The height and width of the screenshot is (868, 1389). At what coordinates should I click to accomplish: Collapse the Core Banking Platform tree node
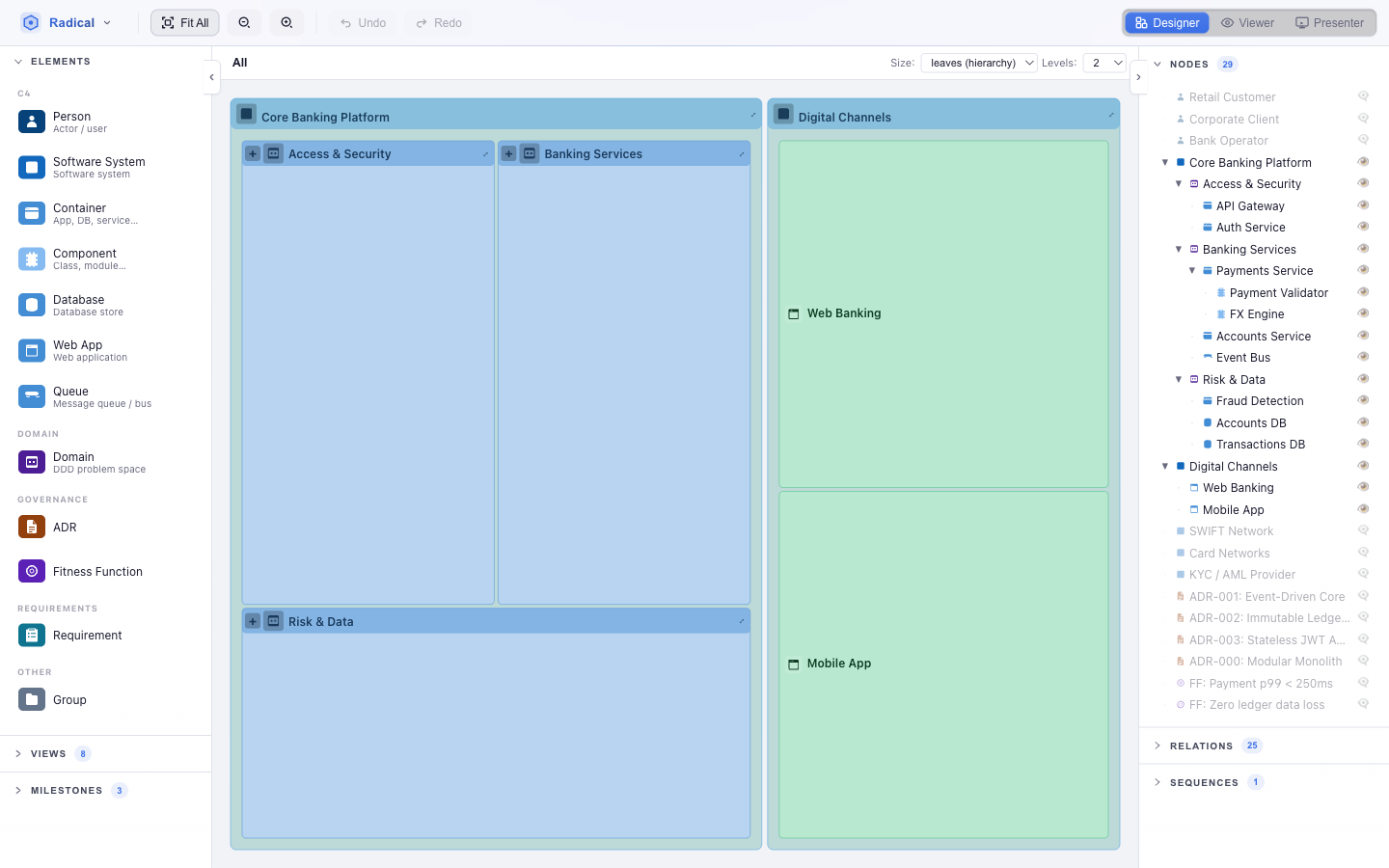coord(1165,162)
